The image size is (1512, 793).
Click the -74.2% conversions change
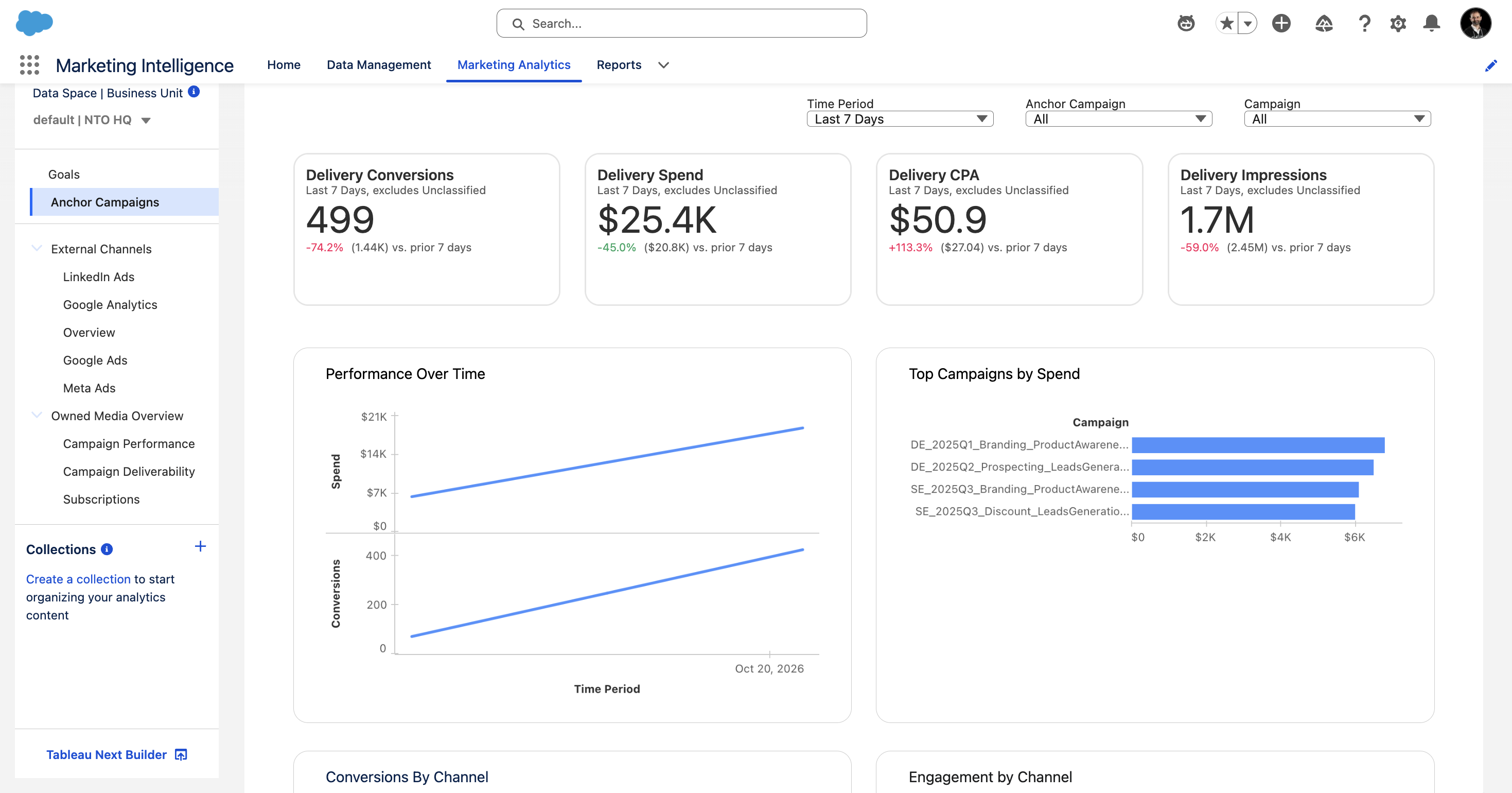coord(324,247)
